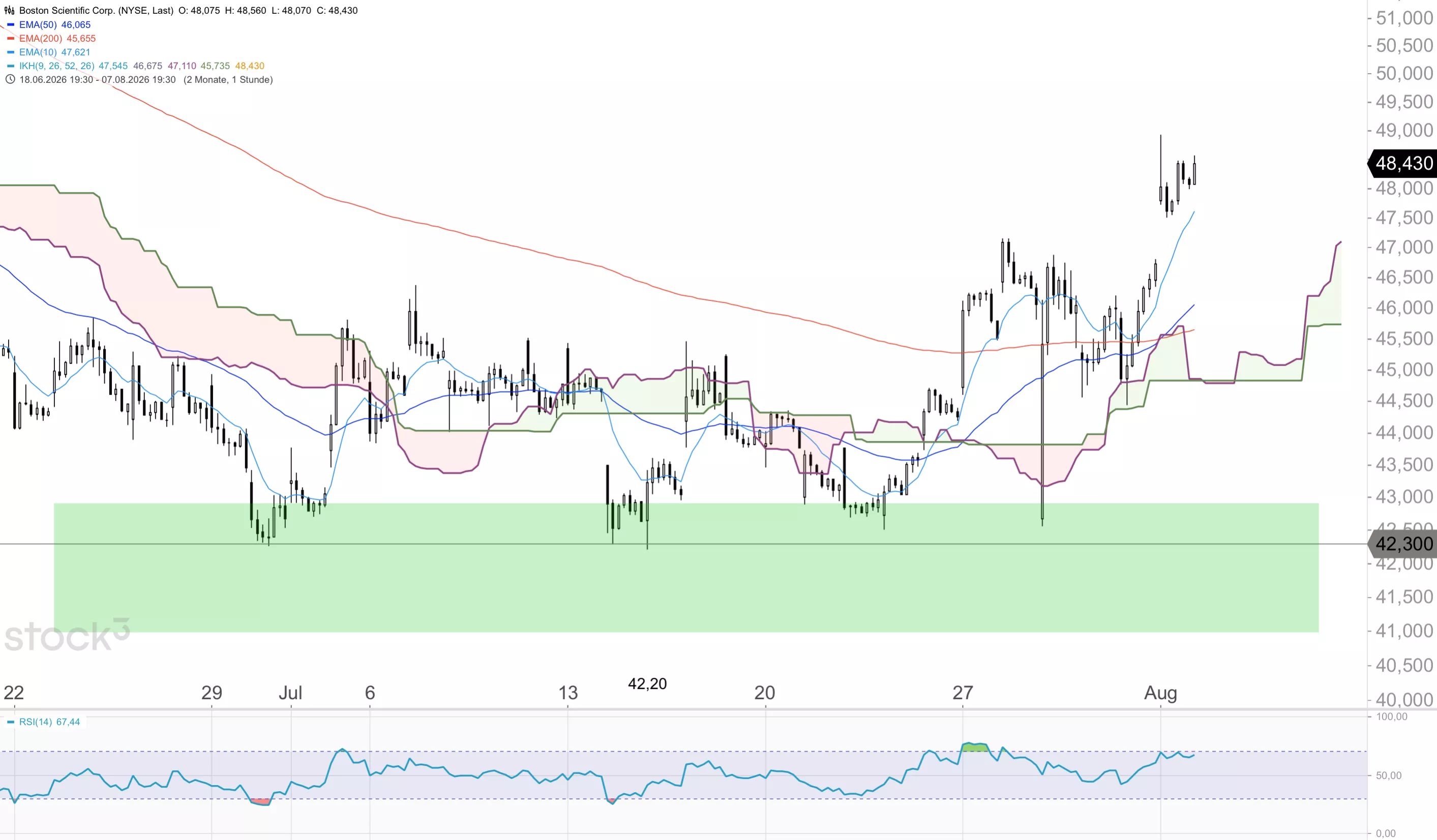Click the open price value O: 48,075
The height and width of the screenshot is (840, 1437).
point(199,10)
